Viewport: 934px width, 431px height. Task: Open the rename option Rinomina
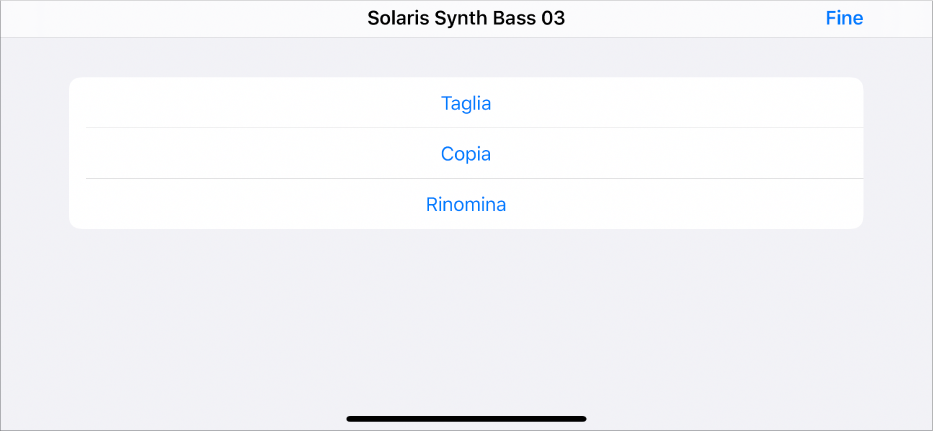(x=466, y=205)
